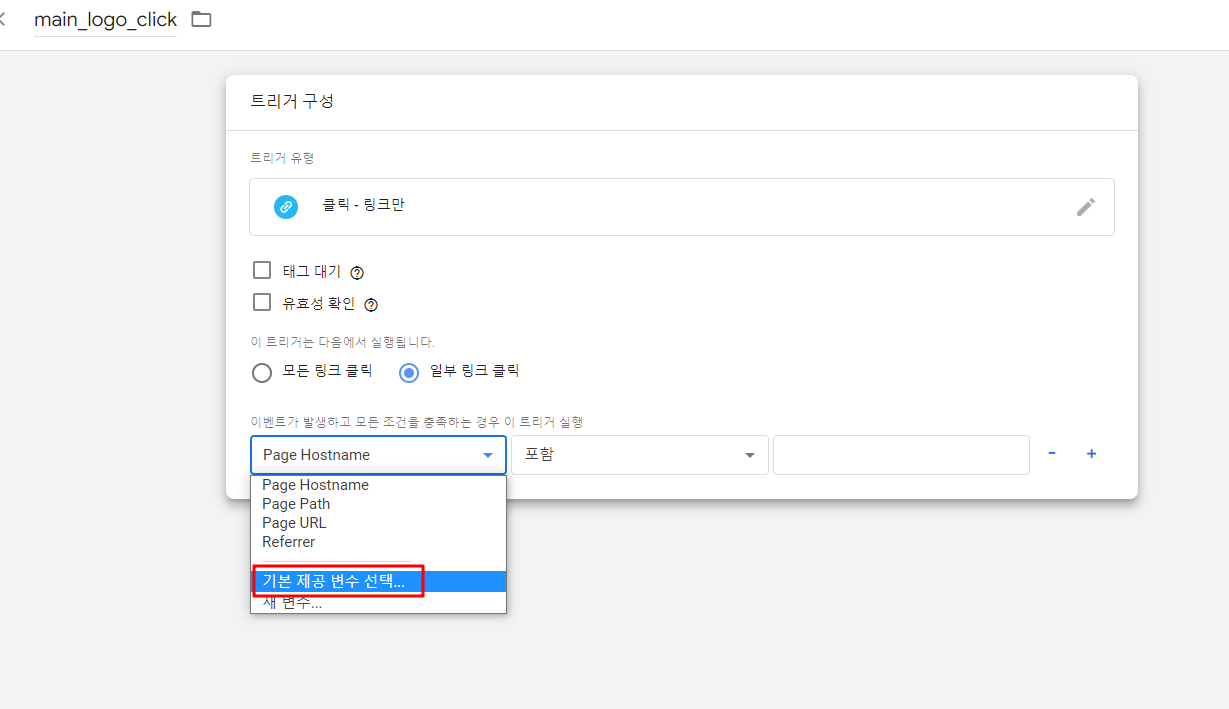The image size is (1229, 709).
Task: Click the blue link-click trigger type icon
Action: click(284, 207)
